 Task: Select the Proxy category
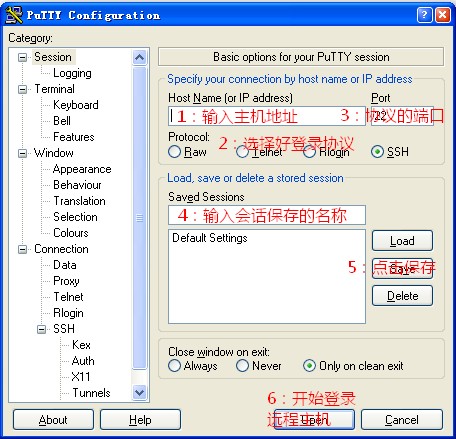point(66,281)
